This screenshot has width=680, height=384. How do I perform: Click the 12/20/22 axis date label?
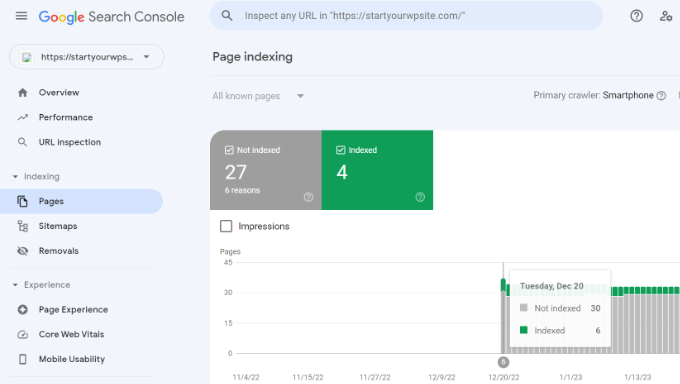(x=503, y=377)
